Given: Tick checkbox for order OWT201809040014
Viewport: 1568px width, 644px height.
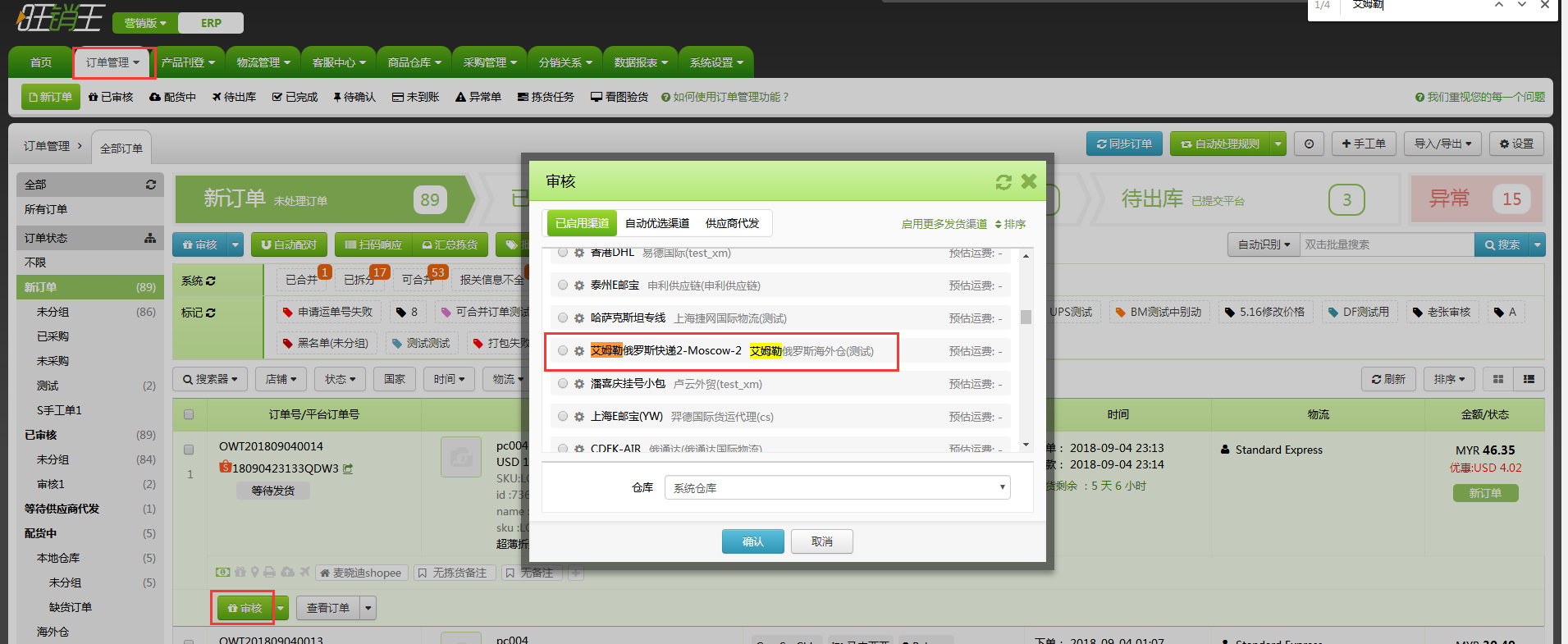Looking at the screenshot, I should pyautogui.click(x=189, y=450).
